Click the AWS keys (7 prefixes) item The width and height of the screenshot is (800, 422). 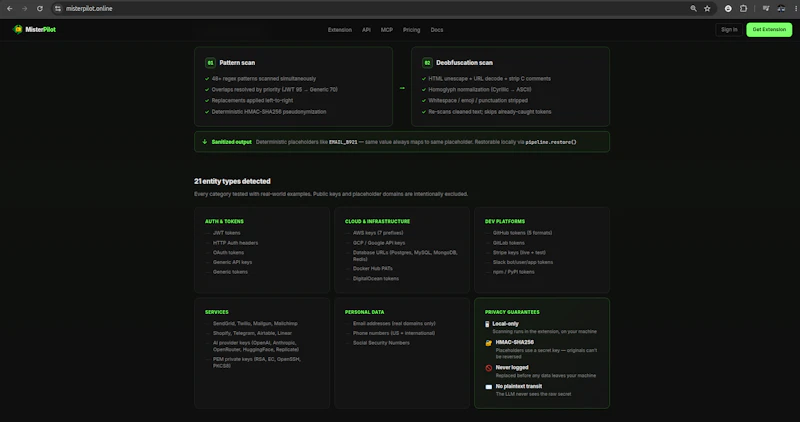point(378,233)
